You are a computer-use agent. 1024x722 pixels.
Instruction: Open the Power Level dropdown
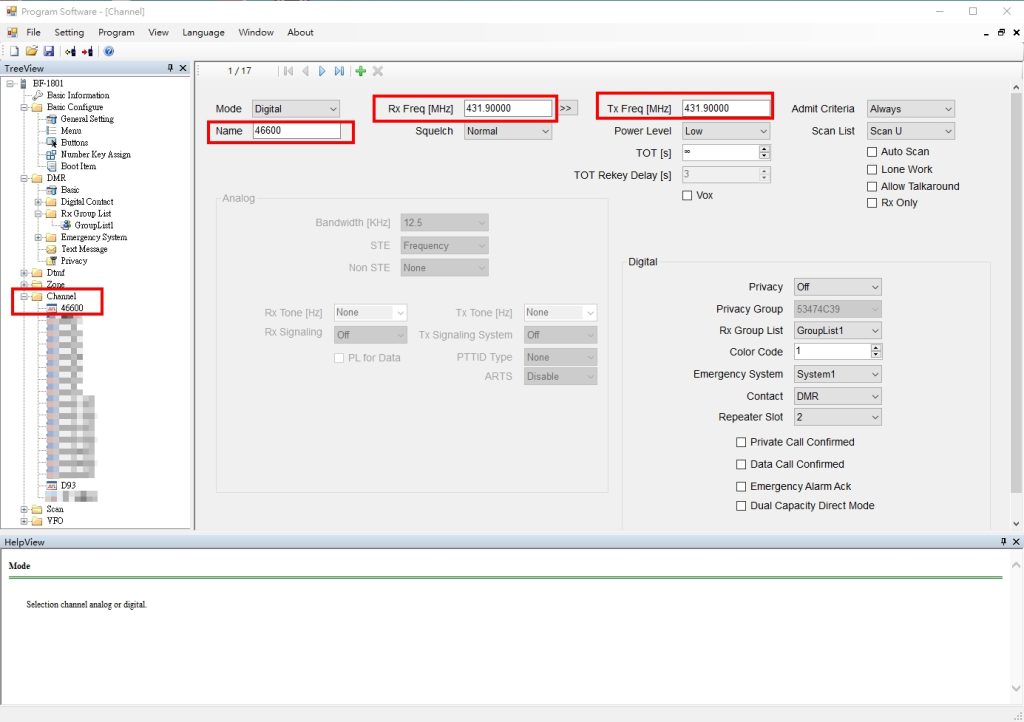(x=726, y=131)
